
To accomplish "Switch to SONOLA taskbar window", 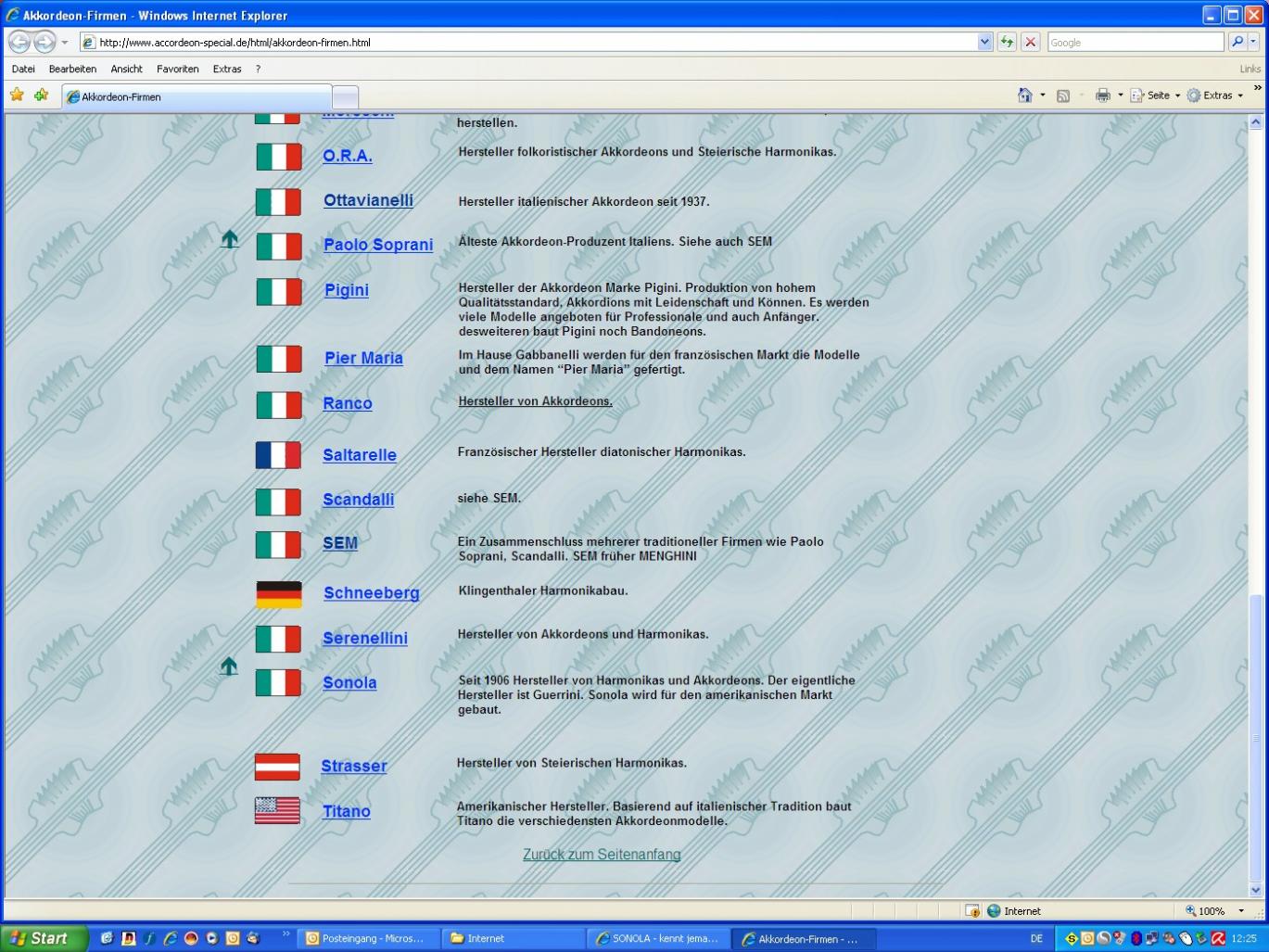I will pyautogui.click(x=658, y=938).
